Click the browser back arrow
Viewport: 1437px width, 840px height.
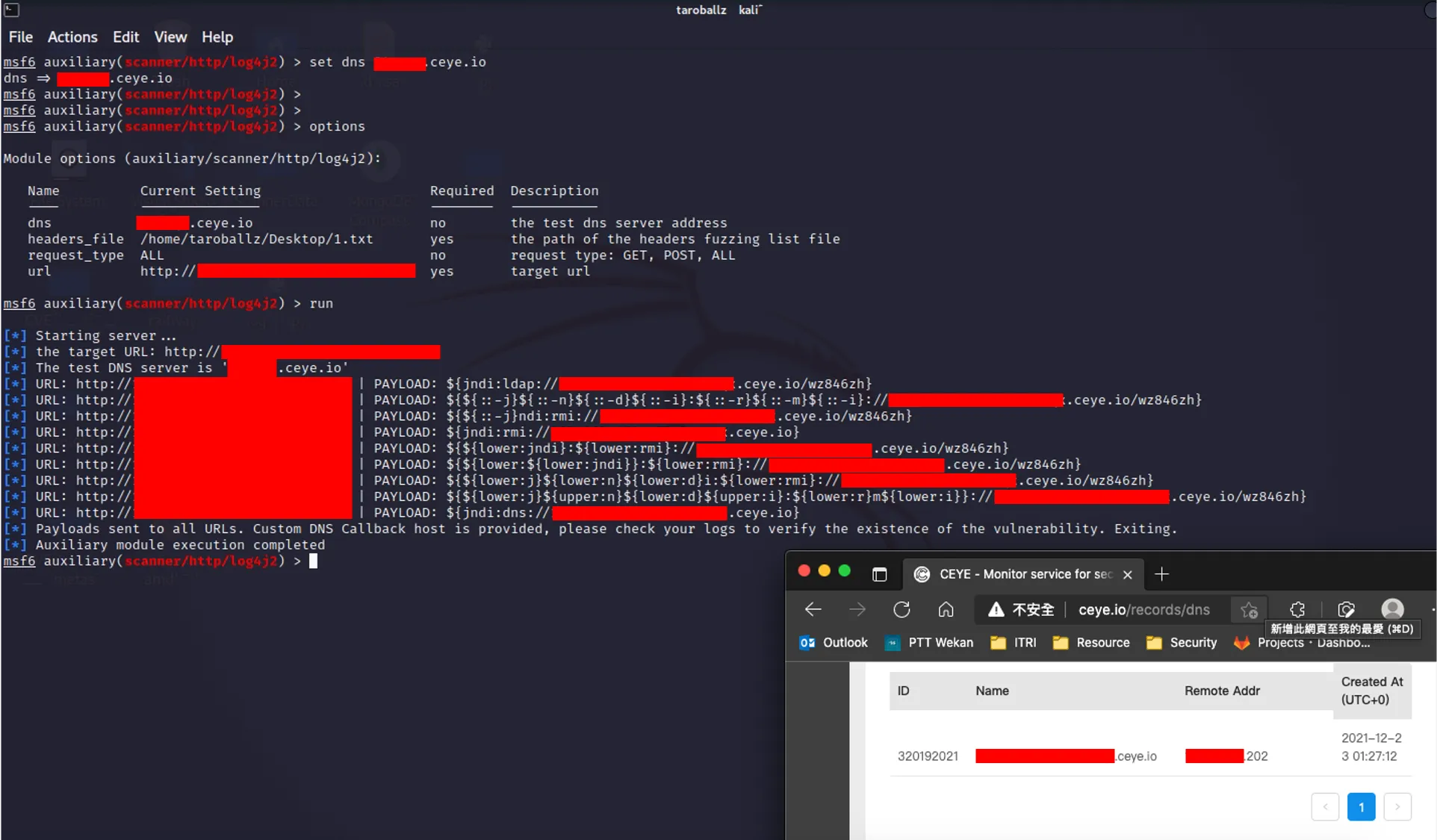(813, 610)
